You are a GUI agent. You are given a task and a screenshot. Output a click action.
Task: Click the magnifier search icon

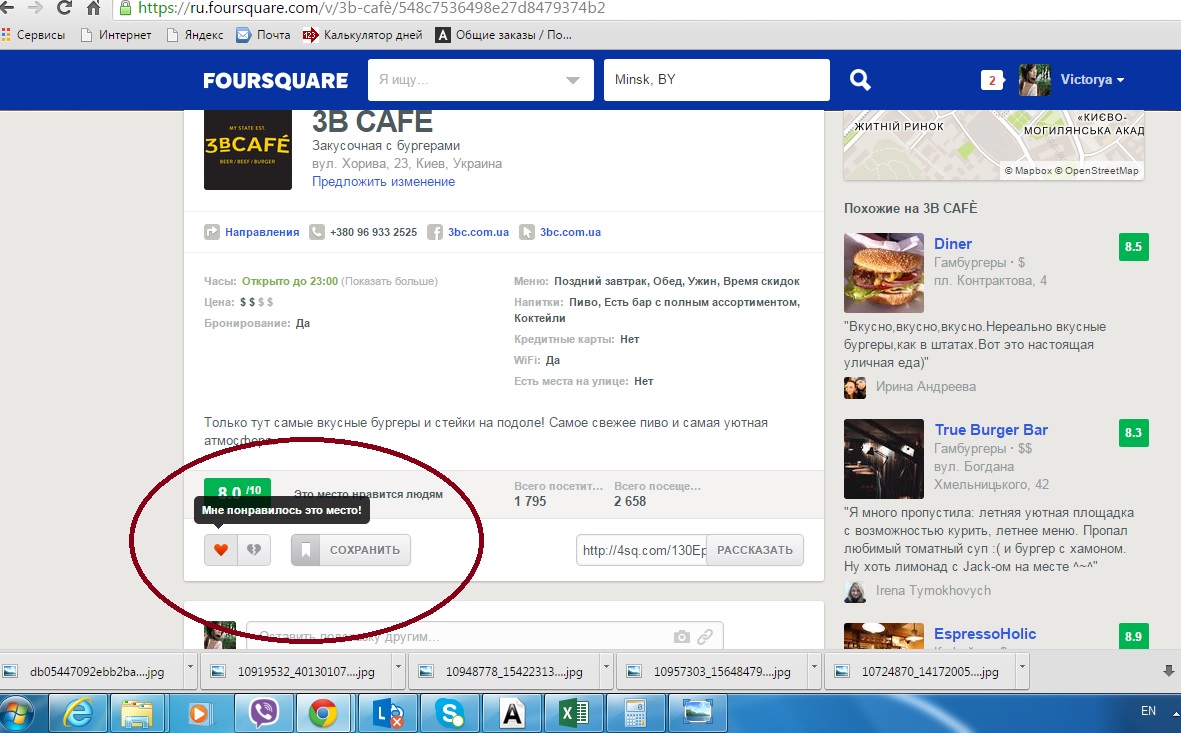(x=860, y=80)
